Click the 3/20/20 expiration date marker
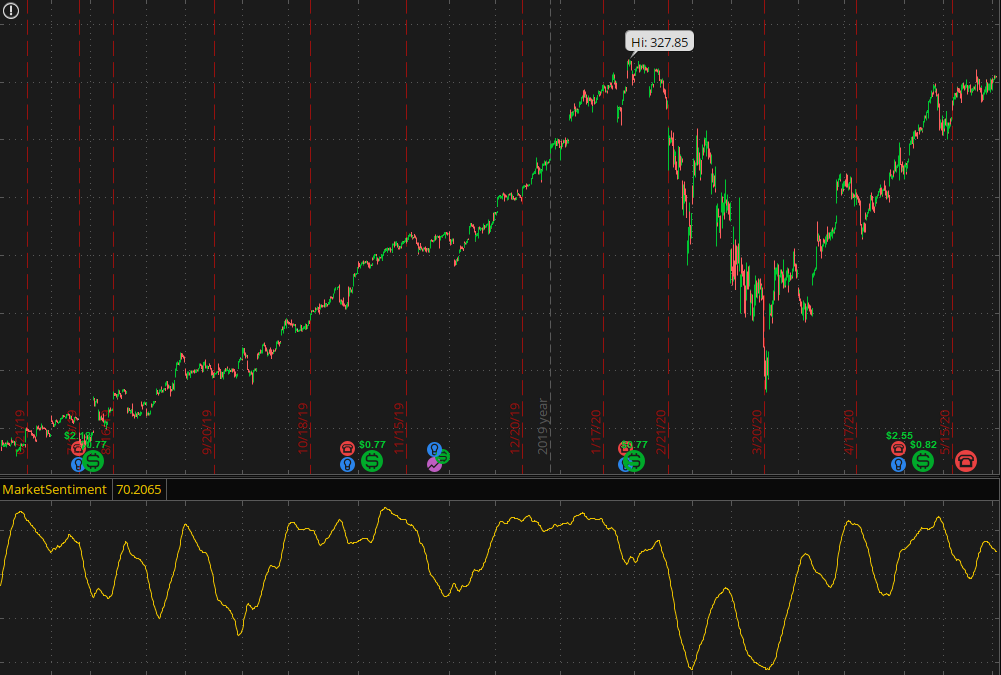Screen dimensions: 1001x675 point(756,432)
